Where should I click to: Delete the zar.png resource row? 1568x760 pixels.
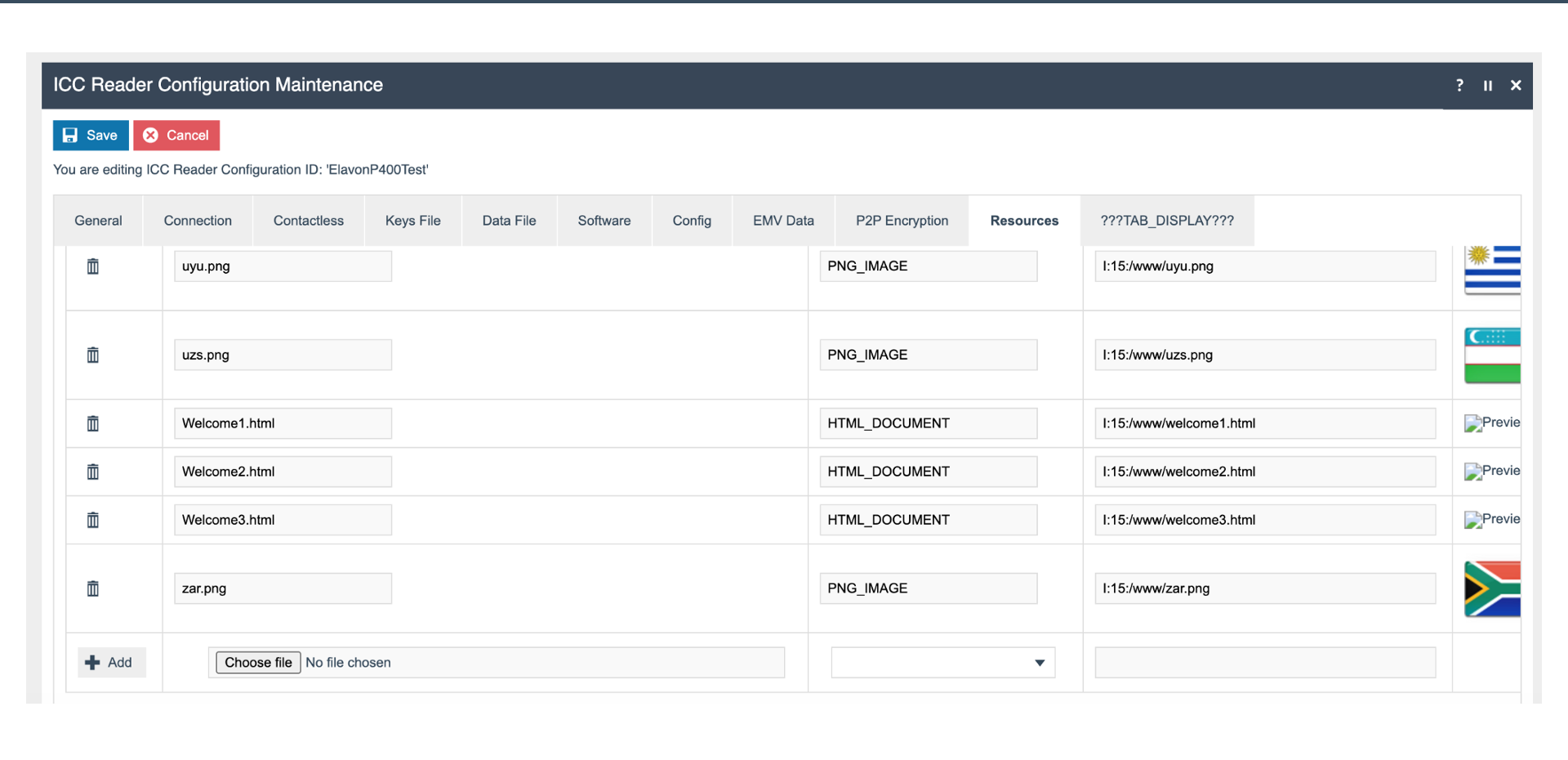[92, 588]
